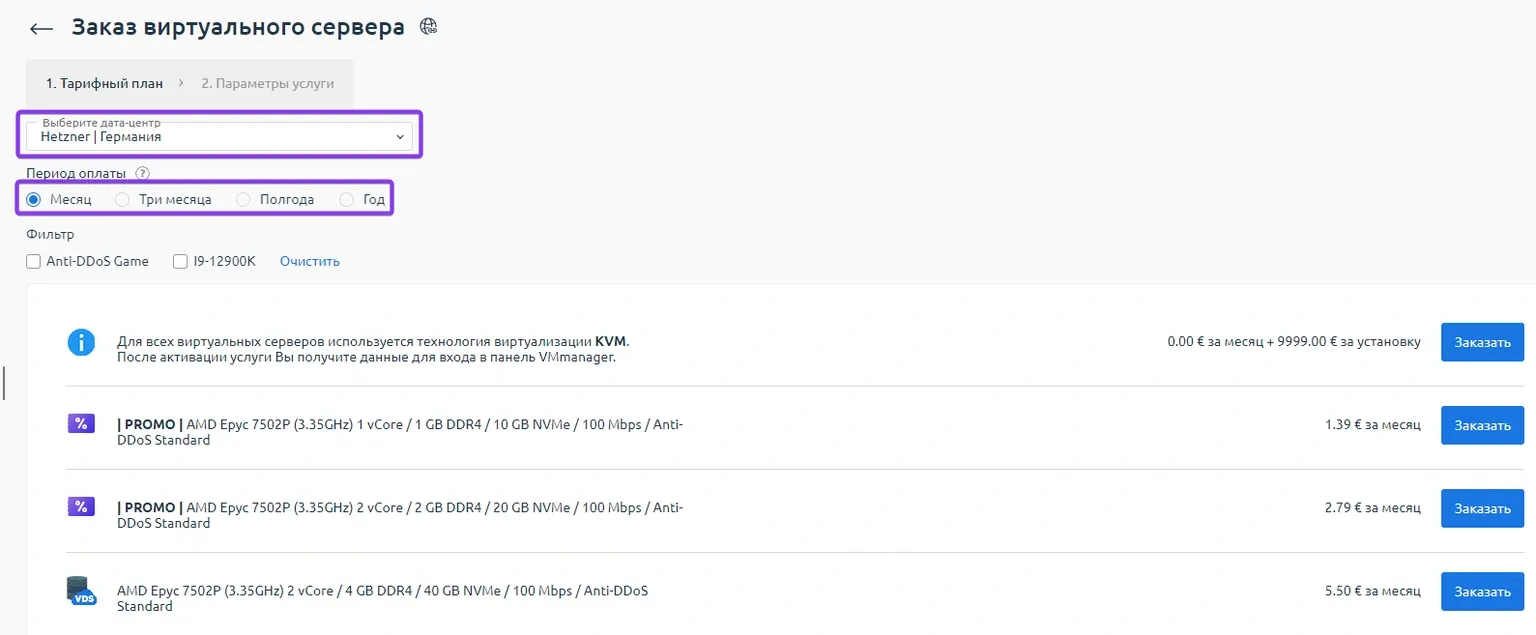Order the 1.39 € PROMO plan

tap(1481, 425)
